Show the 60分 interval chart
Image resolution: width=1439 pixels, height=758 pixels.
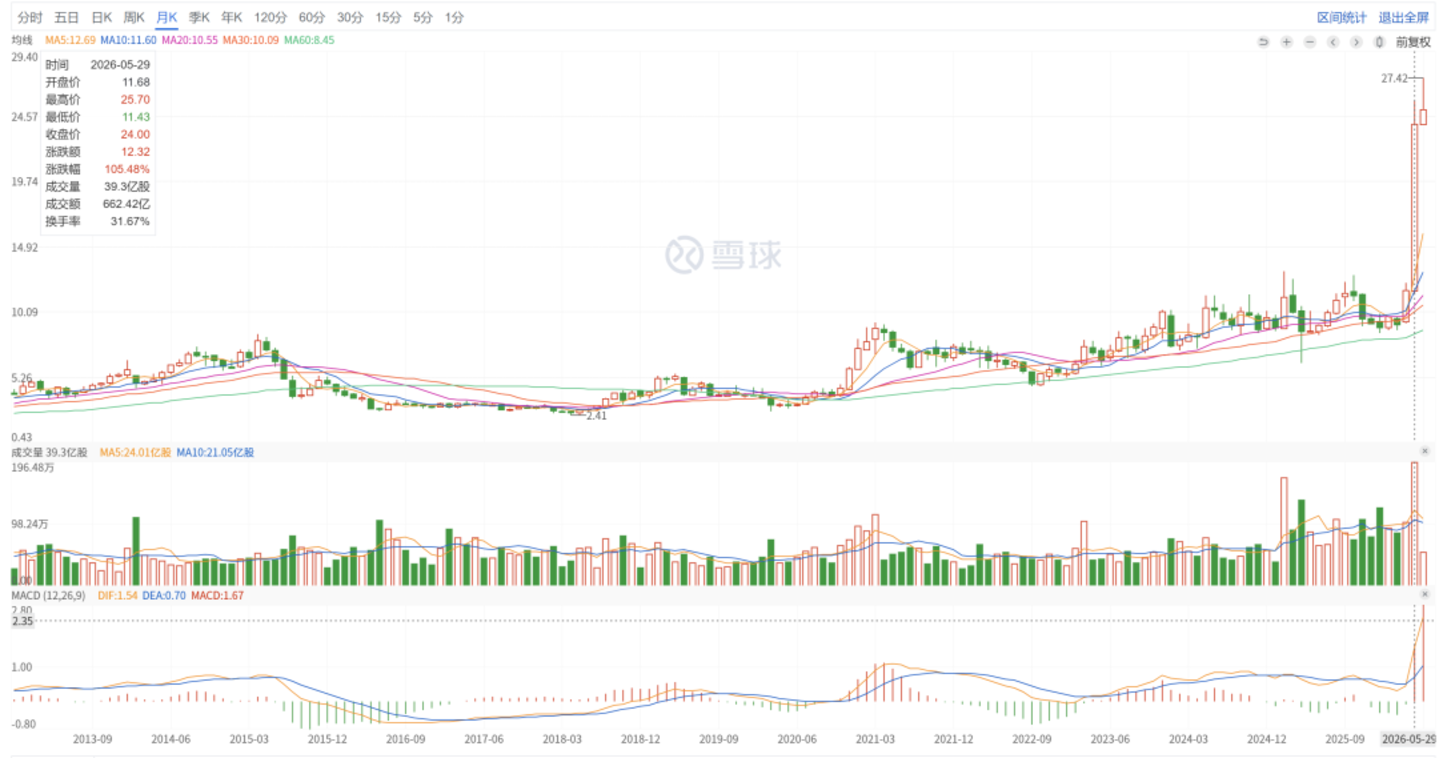[x=312, y=17]
